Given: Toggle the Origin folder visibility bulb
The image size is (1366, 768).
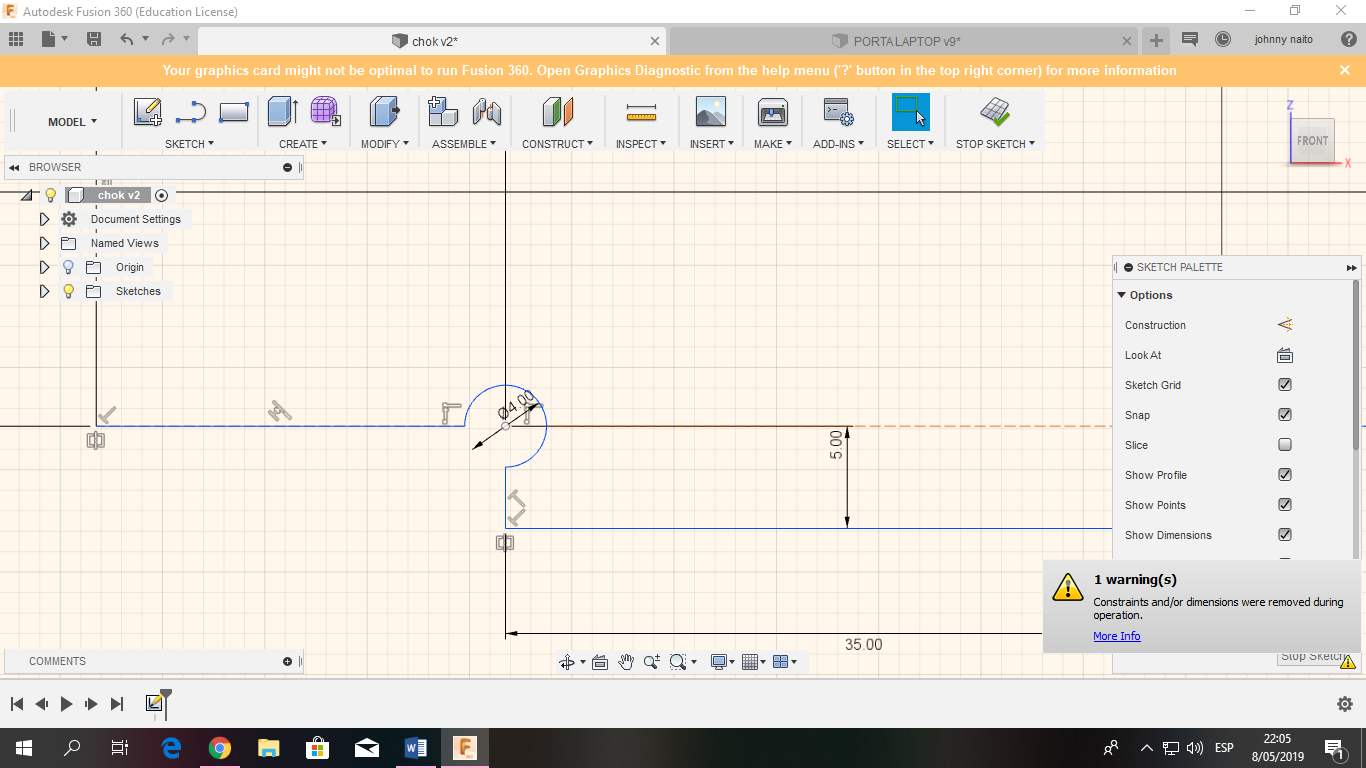Looking at the screenshot, I should coord(68,267).
